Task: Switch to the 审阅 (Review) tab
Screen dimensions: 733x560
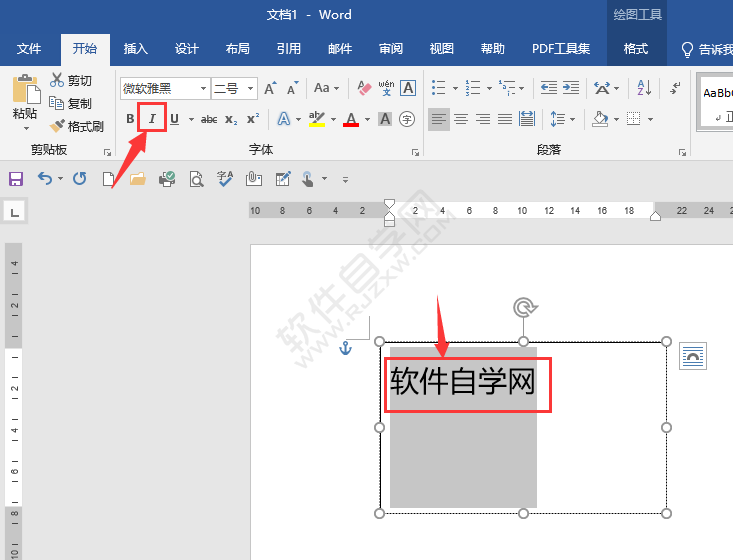Action: click(x=391, y=49)
